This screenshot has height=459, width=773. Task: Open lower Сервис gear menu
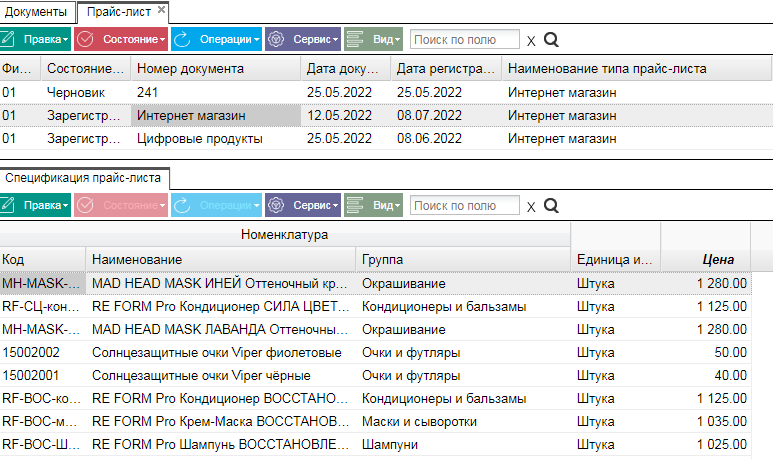[x=303, y=205]
